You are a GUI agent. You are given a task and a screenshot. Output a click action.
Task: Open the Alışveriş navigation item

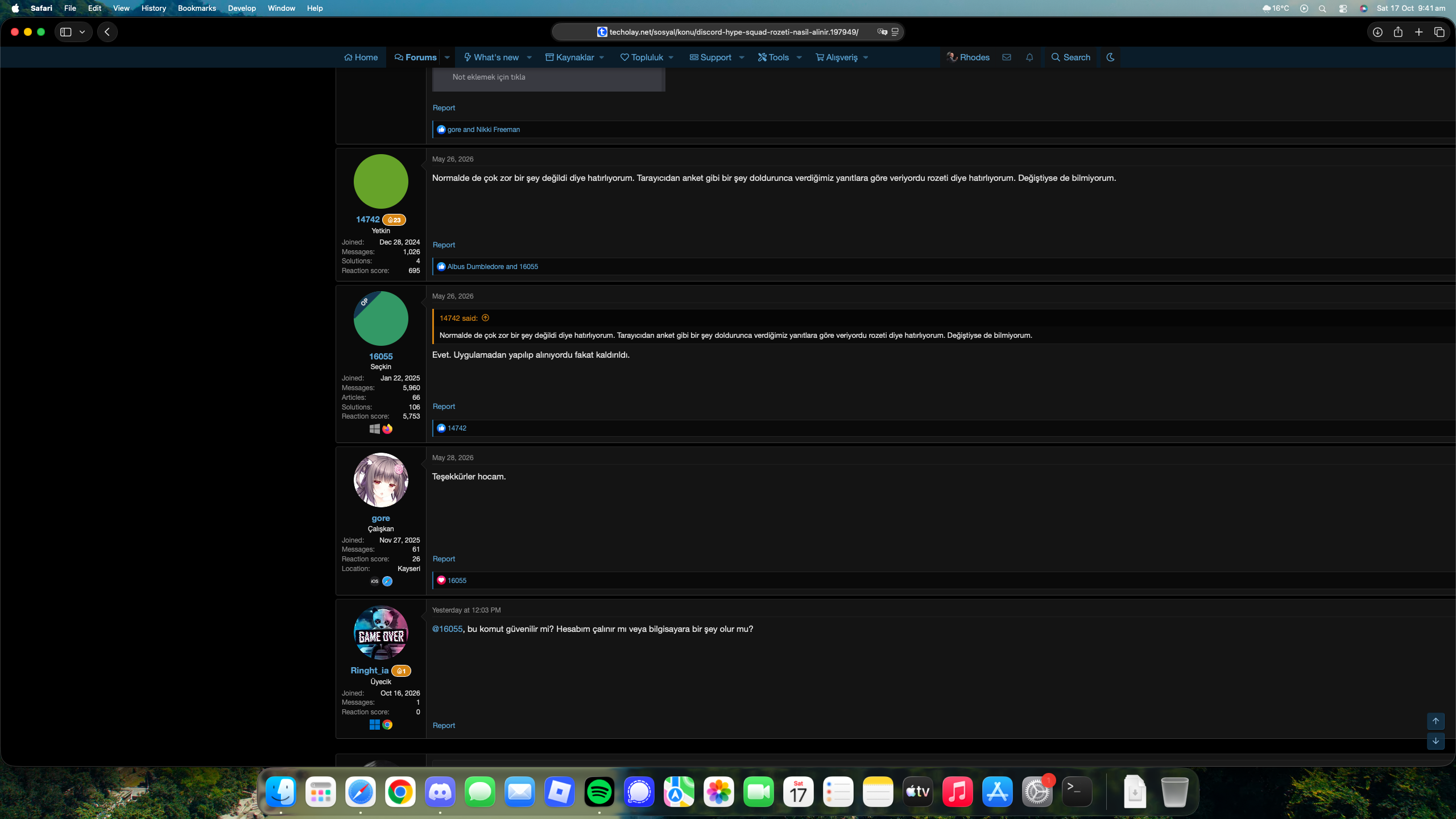[836, 57]
